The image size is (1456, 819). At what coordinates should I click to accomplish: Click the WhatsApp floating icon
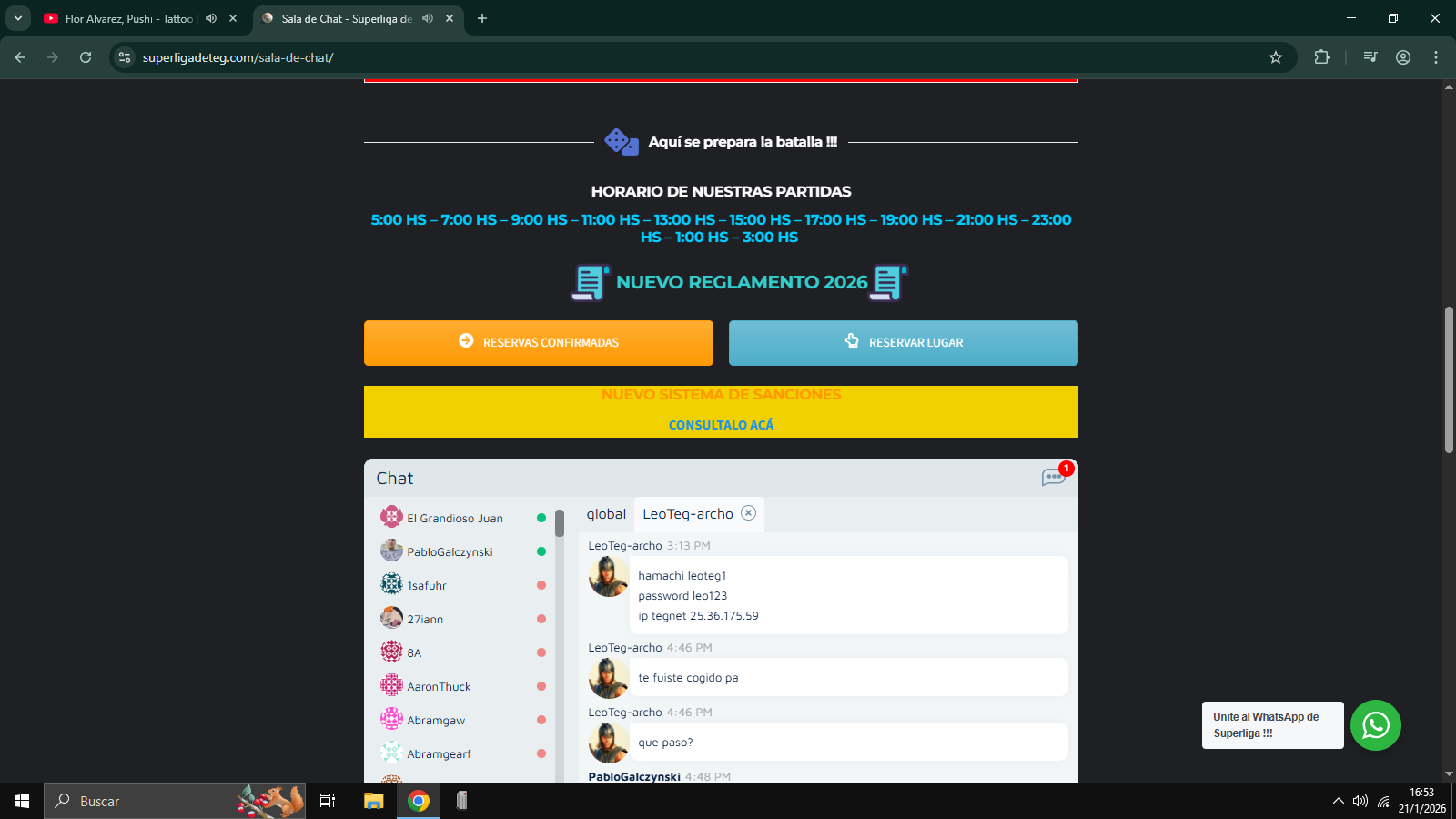coord(1375,725)
